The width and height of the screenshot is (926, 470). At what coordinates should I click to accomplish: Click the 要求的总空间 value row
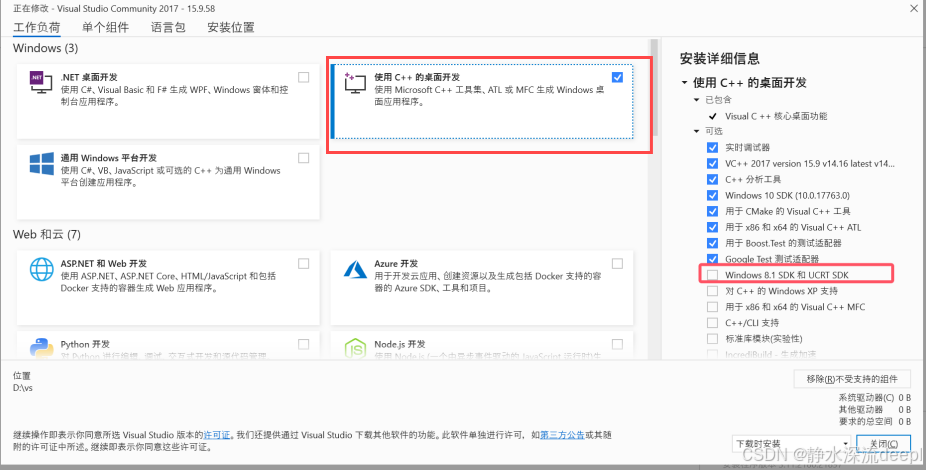pyautogui.click(x=875, y=421)
